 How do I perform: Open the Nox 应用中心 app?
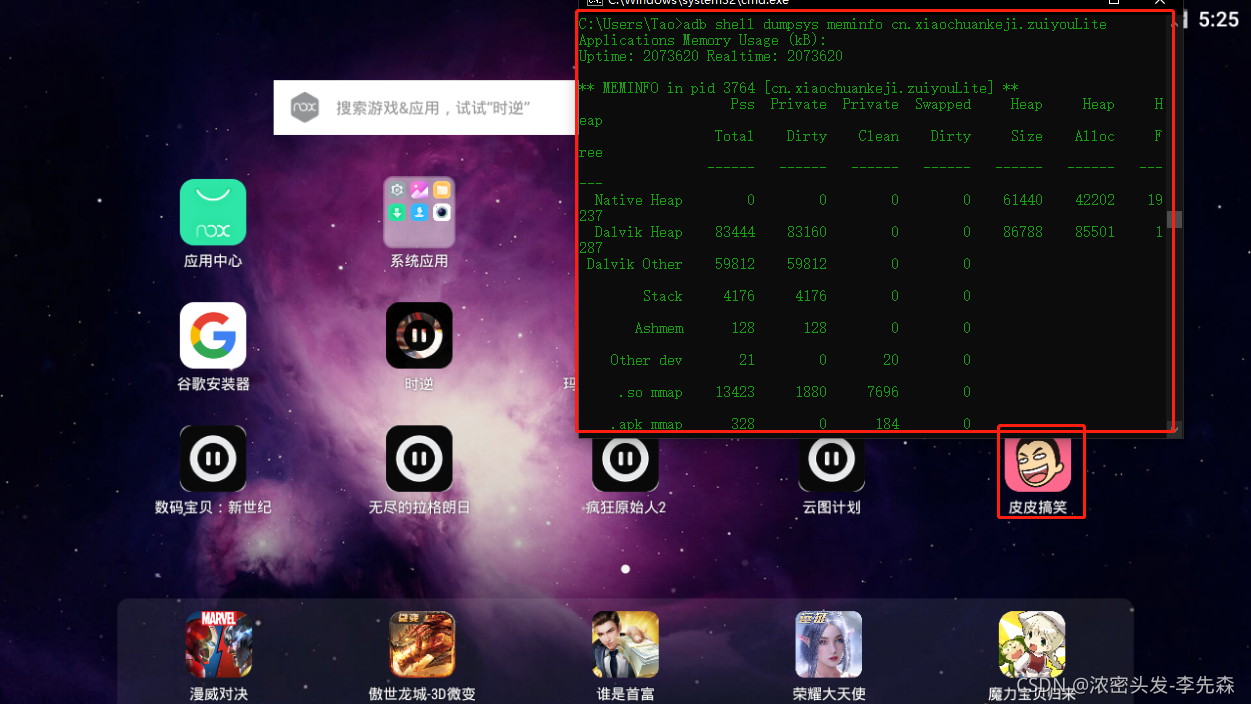coord(213,212)
